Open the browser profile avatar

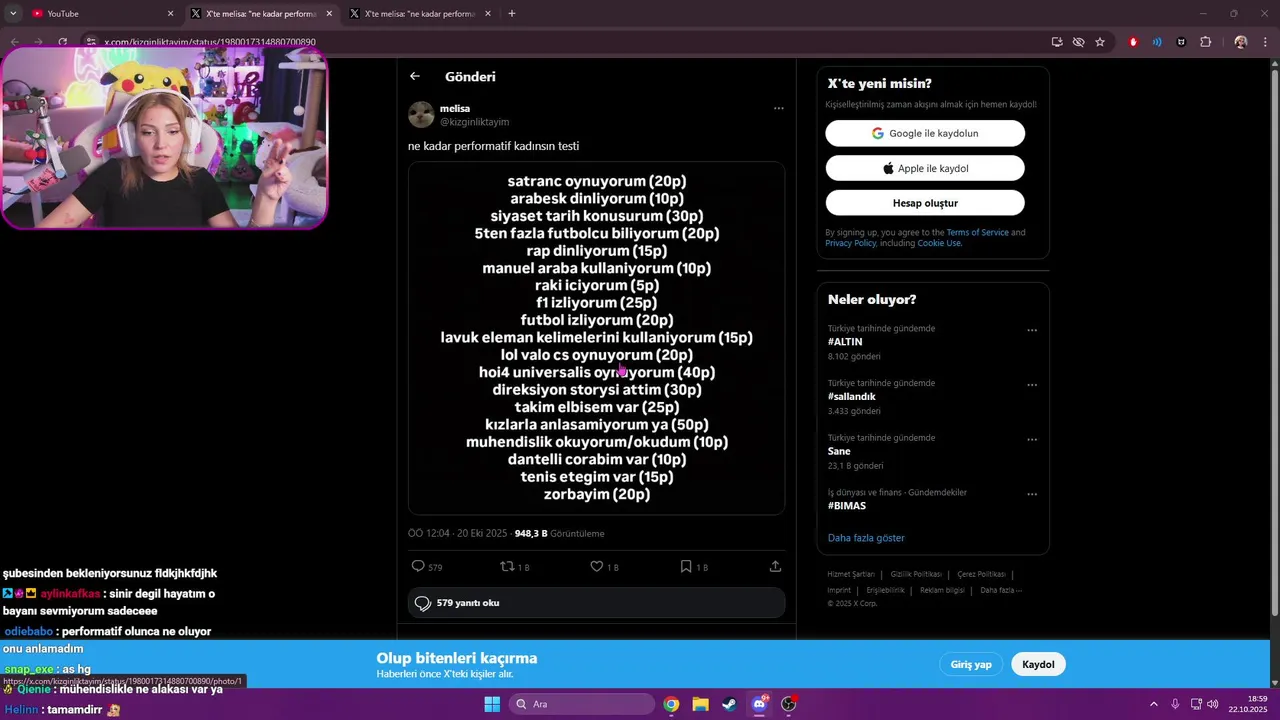[1241, 42]
